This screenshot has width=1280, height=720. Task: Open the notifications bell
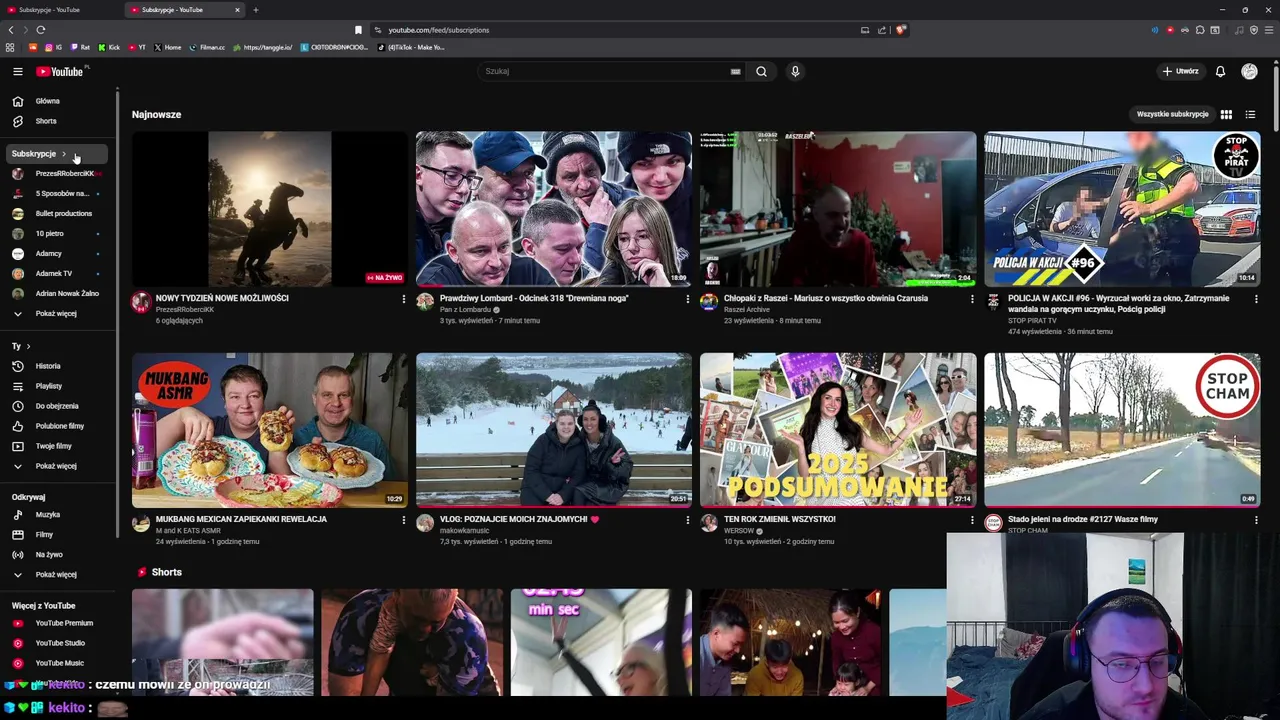(x=1220, y=71)
